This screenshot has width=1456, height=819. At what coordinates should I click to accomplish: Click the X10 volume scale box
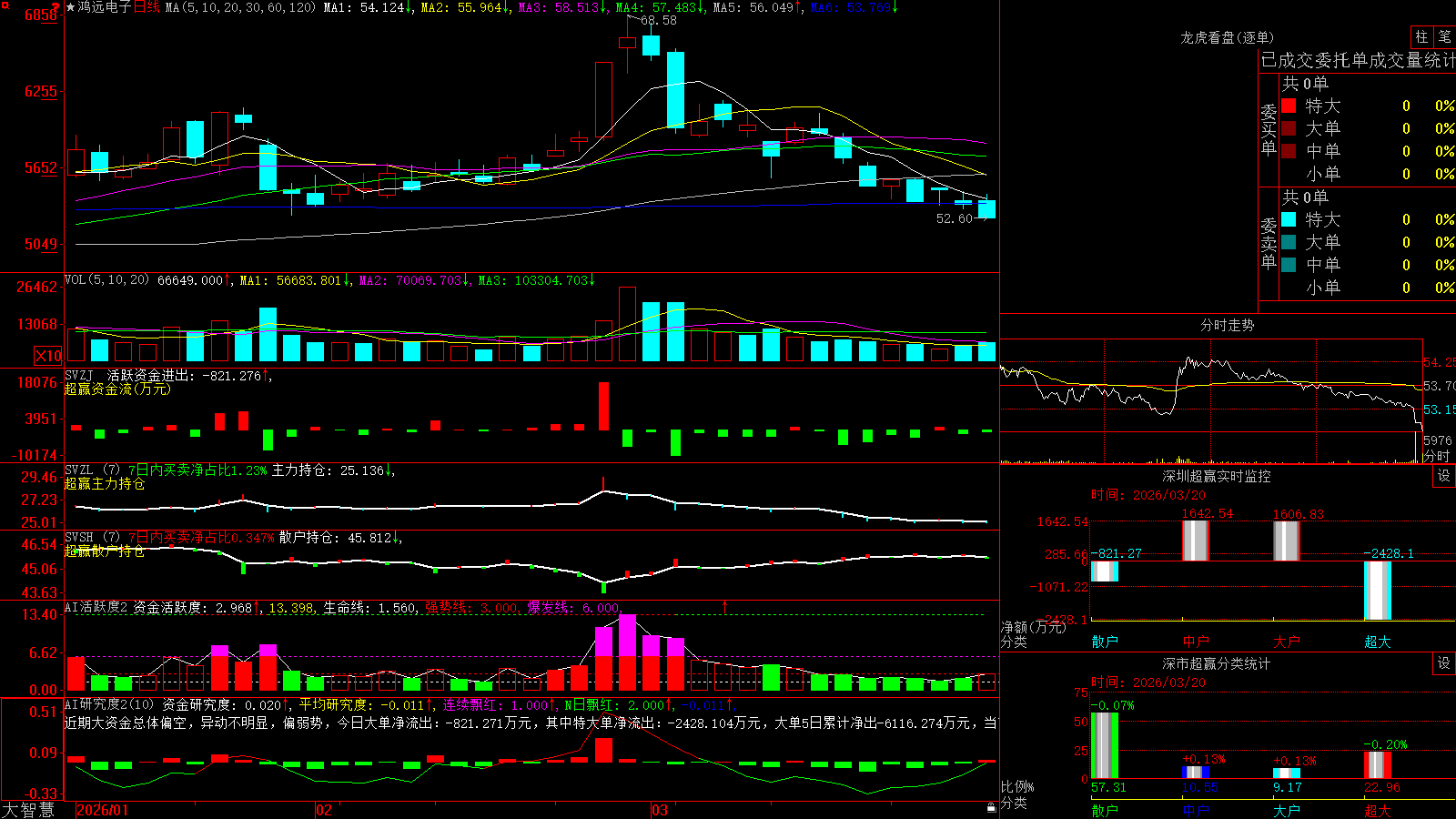point(48,356)
